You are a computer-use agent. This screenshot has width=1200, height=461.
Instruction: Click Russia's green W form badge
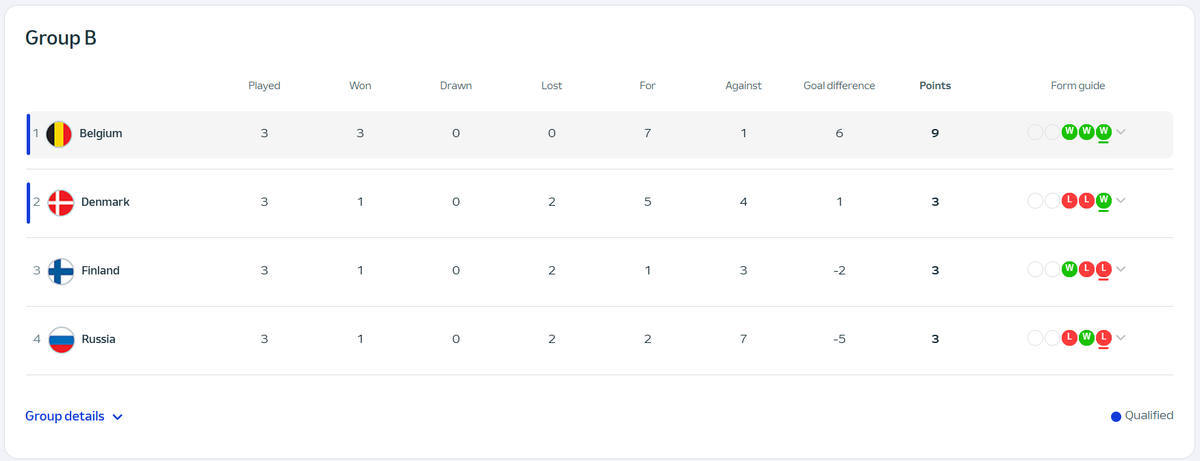(x=1087, y=338)
